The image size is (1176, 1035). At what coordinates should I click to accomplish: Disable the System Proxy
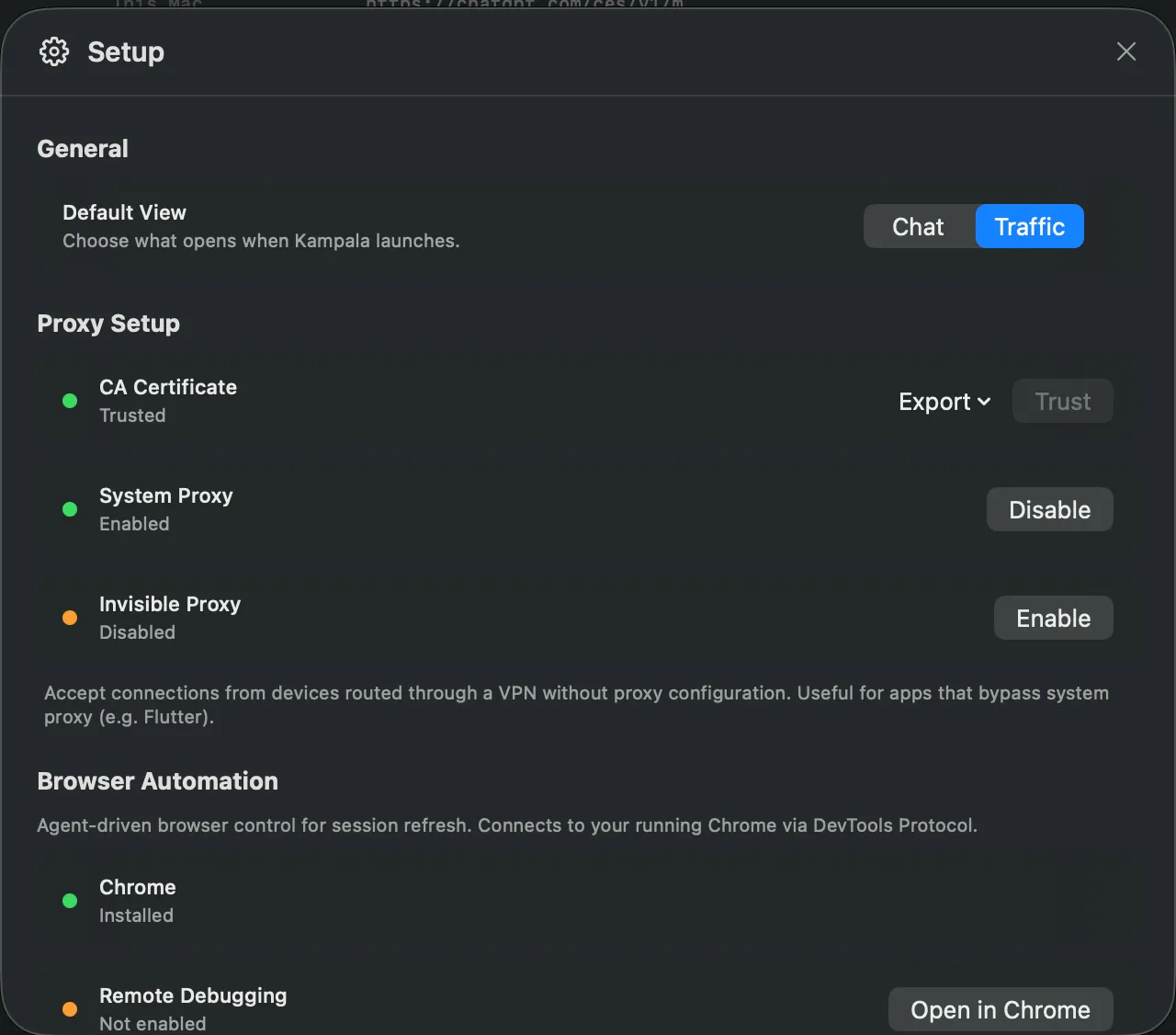pos(1050,509)
